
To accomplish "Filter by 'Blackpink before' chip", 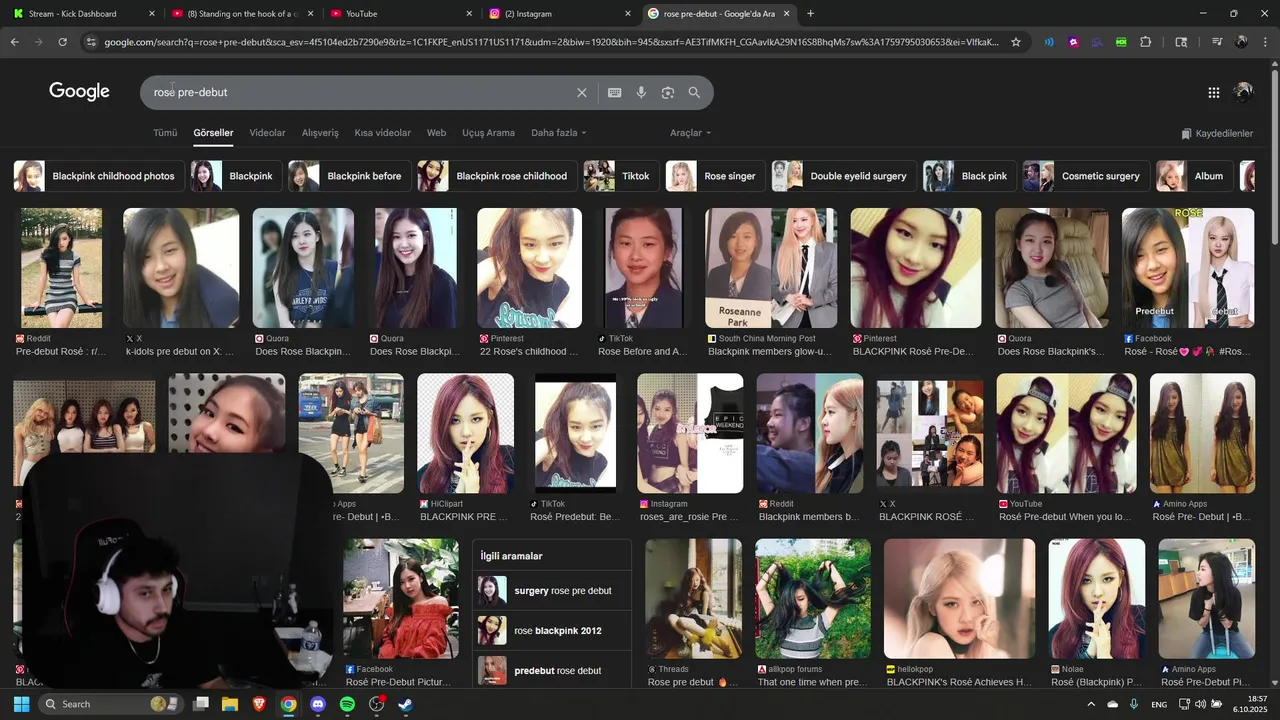I will click(x=350, y=176).
